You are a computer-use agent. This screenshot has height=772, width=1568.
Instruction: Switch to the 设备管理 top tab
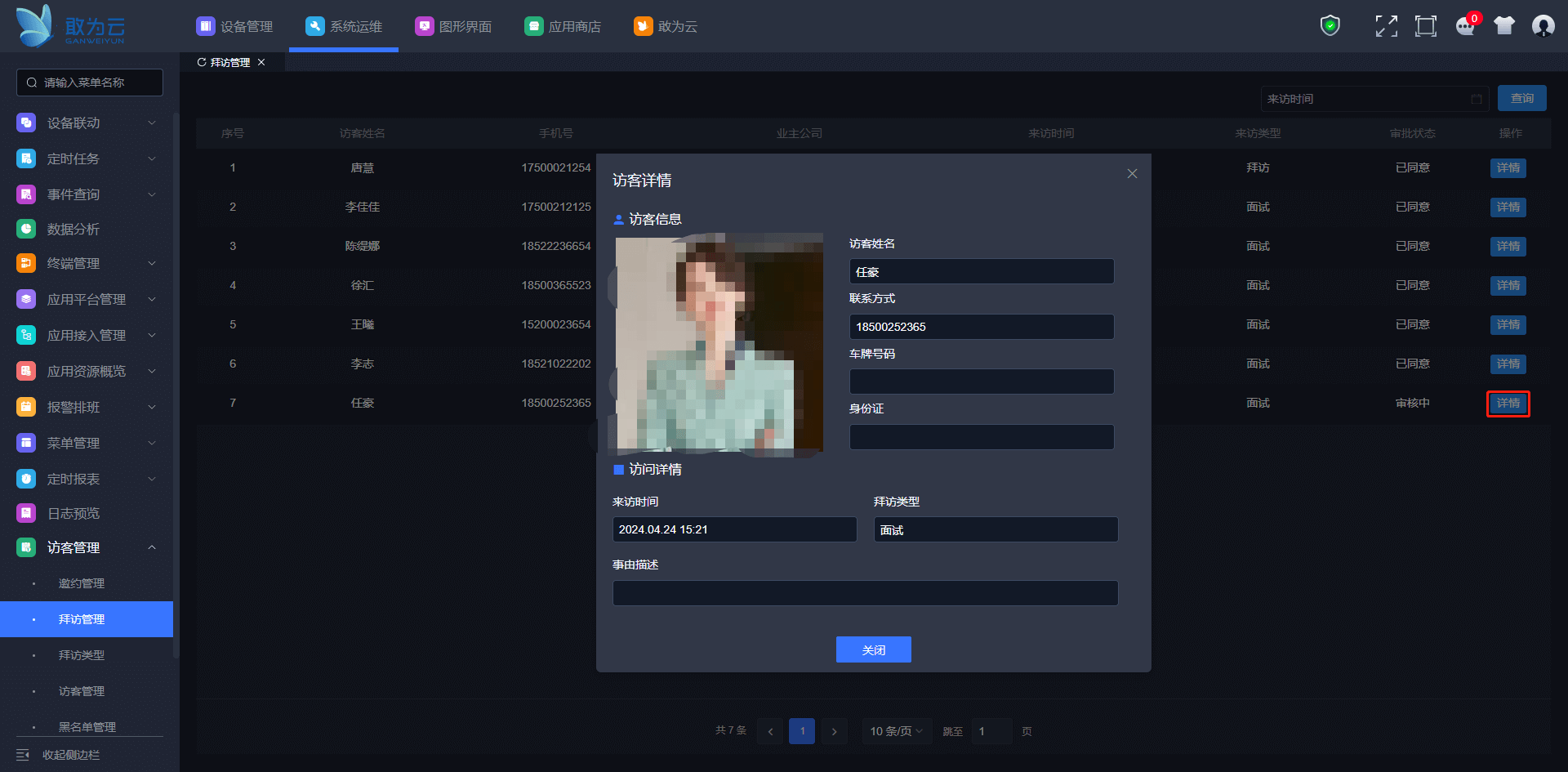click(x=235, y=26)
